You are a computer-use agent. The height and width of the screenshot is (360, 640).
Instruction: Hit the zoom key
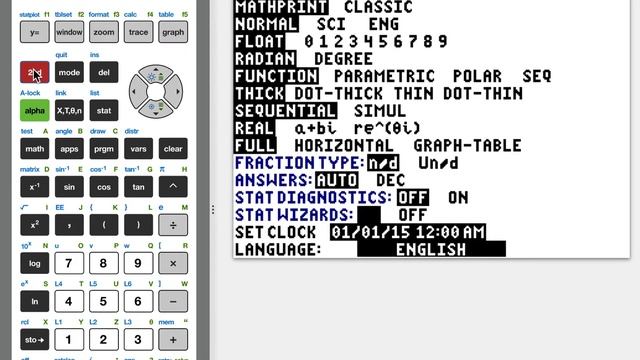(104, 32)
